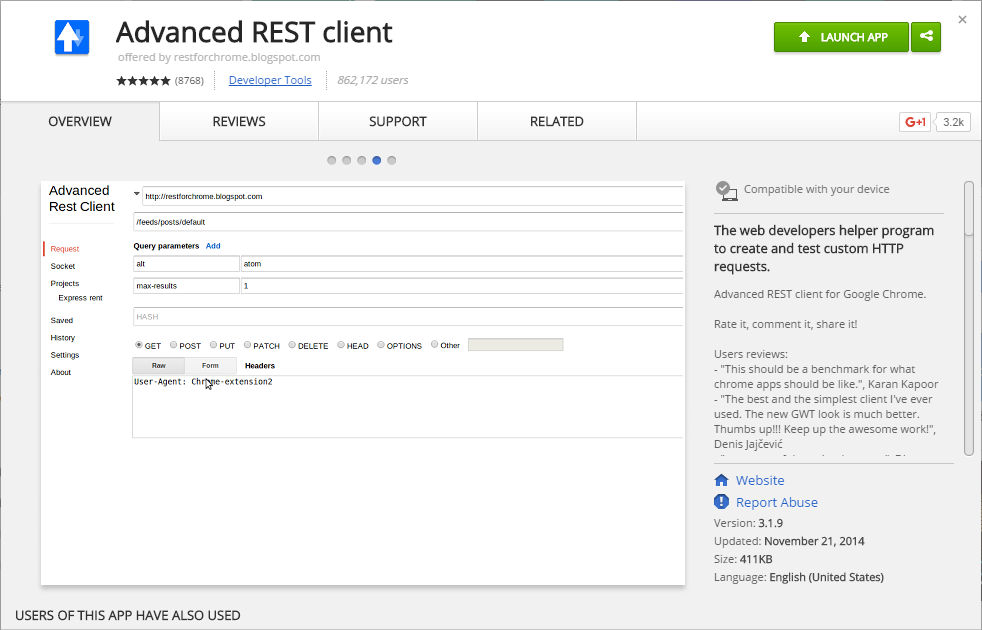982x630 pixels.
Task: Open the Express rent project
Action: (80, 297)
